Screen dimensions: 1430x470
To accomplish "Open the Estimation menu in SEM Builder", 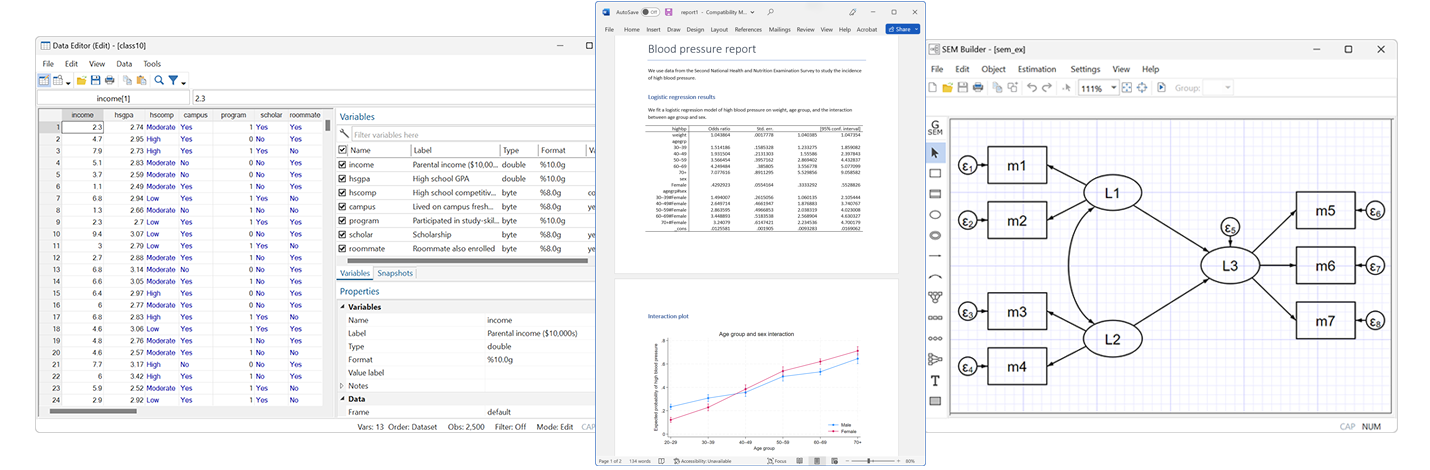I will [1036, 69].
